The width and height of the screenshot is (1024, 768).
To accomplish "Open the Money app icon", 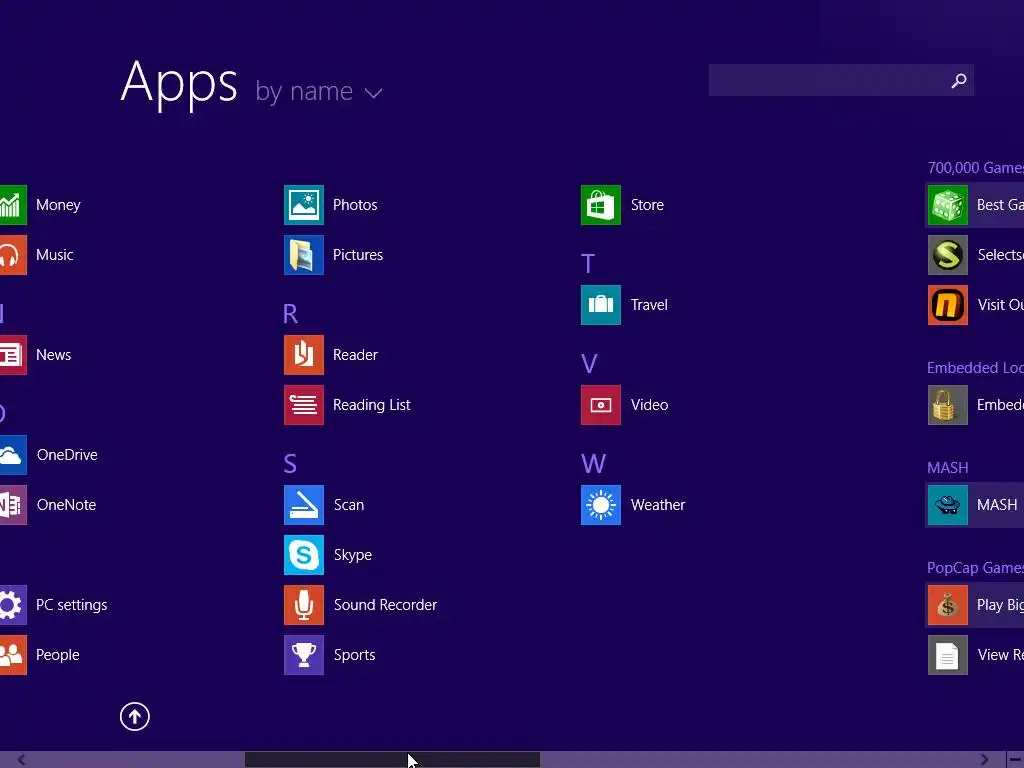I will 13,205.
